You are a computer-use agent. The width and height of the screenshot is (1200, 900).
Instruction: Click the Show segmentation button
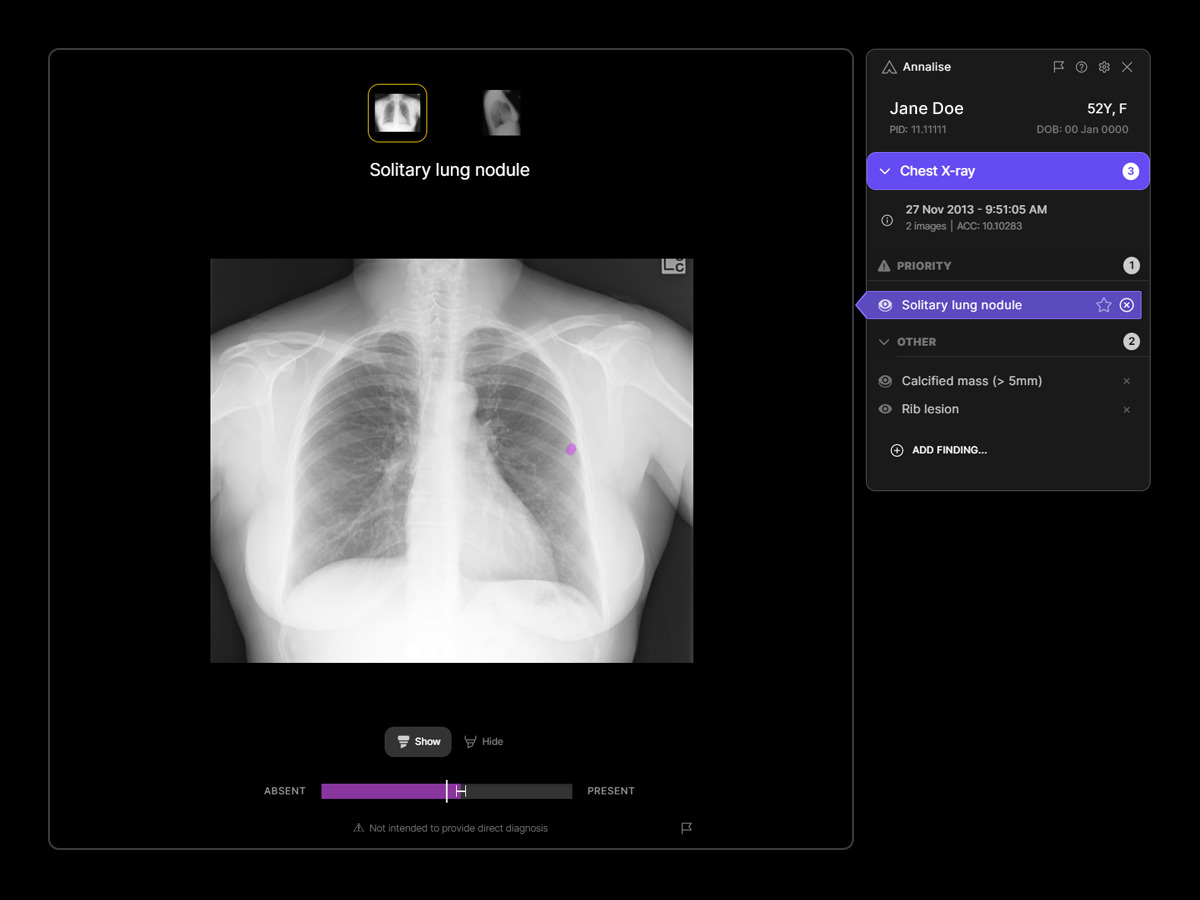pyautogui.click(x=417, y=741)
